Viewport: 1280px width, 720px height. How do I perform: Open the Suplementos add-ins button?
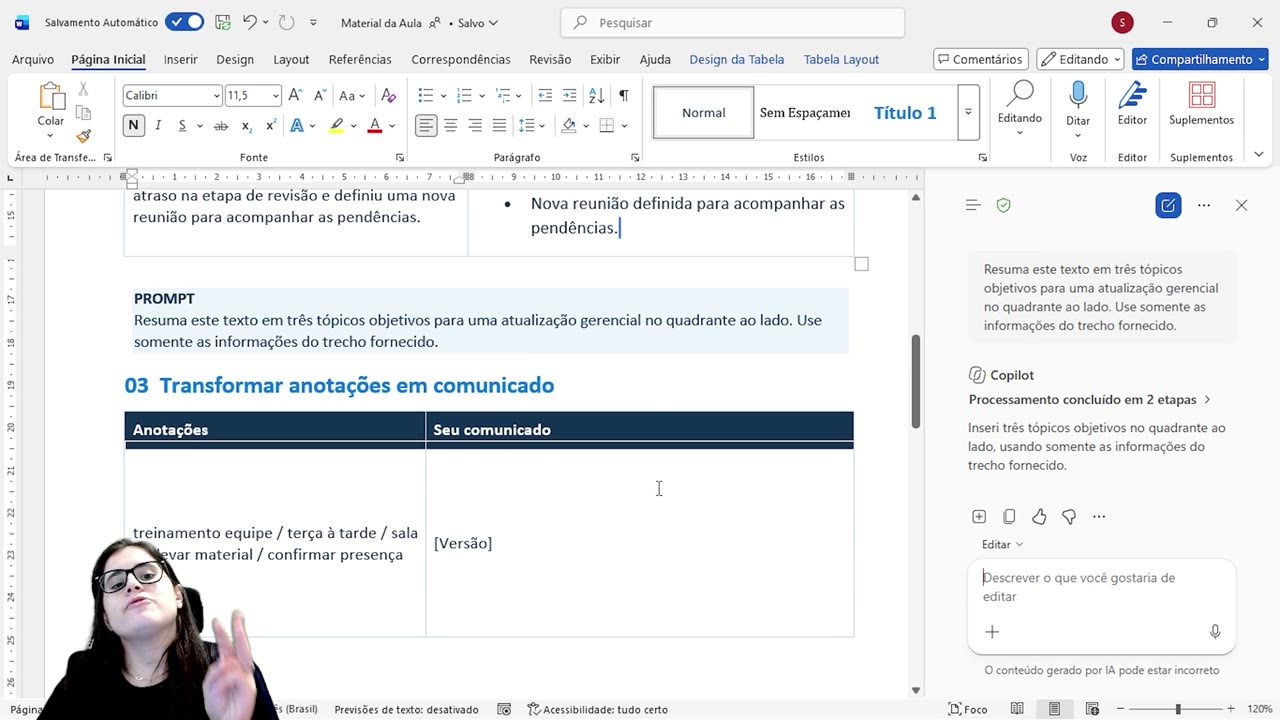pyautogui.click(x=1201, y=104)
